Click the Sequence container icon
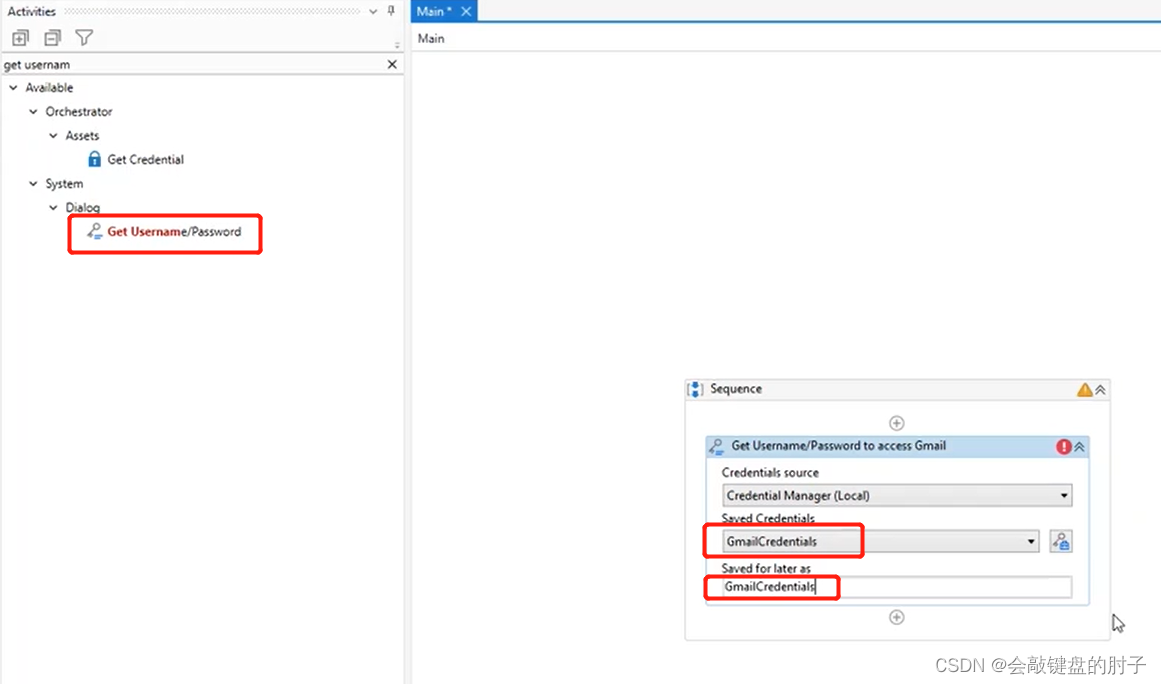This screenshot has height=684, width=1161. (695, 389)
